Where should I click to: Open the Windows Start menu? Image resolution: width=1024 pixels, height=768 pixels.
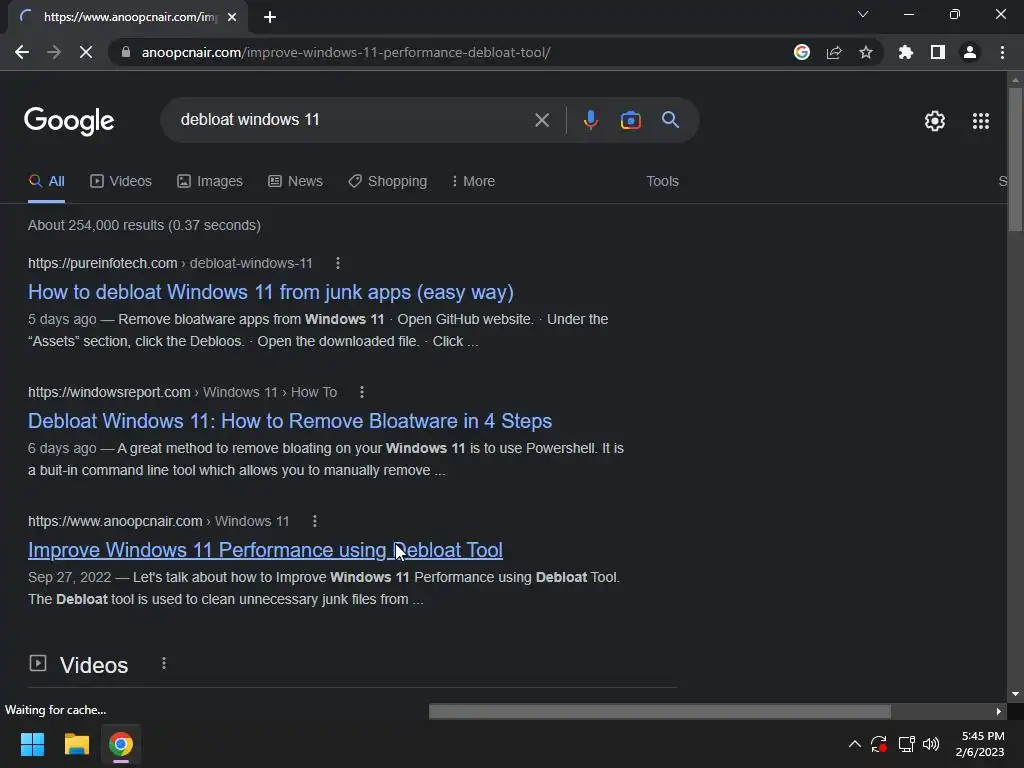(32, 744)
